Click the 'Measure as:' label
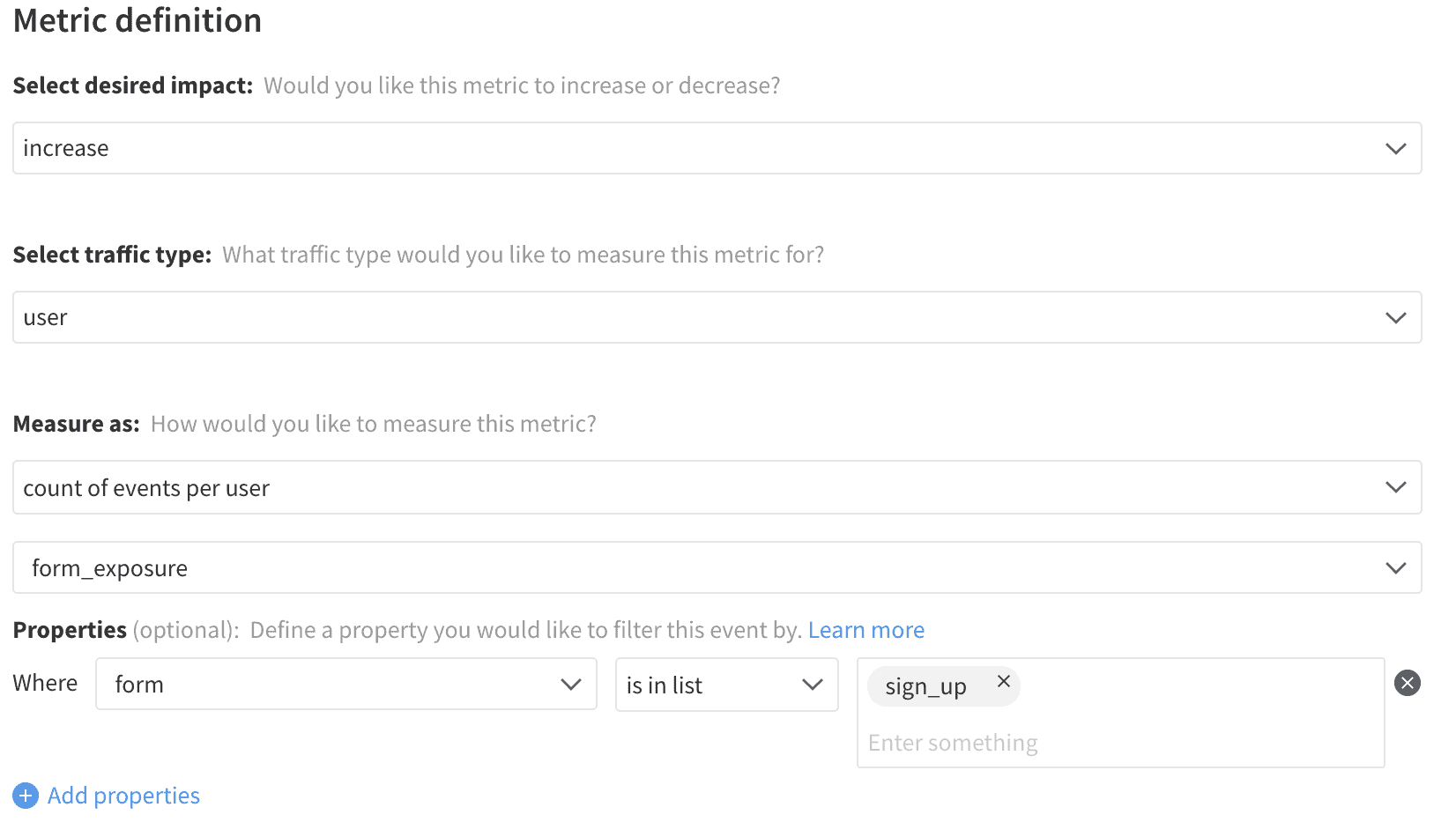Image resolution: width=1456 pixels, height=837 pixels. pyautogui.click(x=77, y=424)
